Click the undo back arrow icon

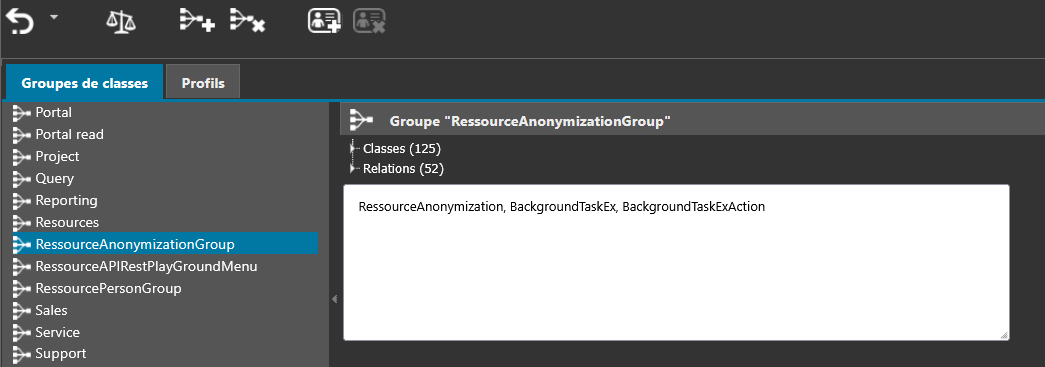20,22
